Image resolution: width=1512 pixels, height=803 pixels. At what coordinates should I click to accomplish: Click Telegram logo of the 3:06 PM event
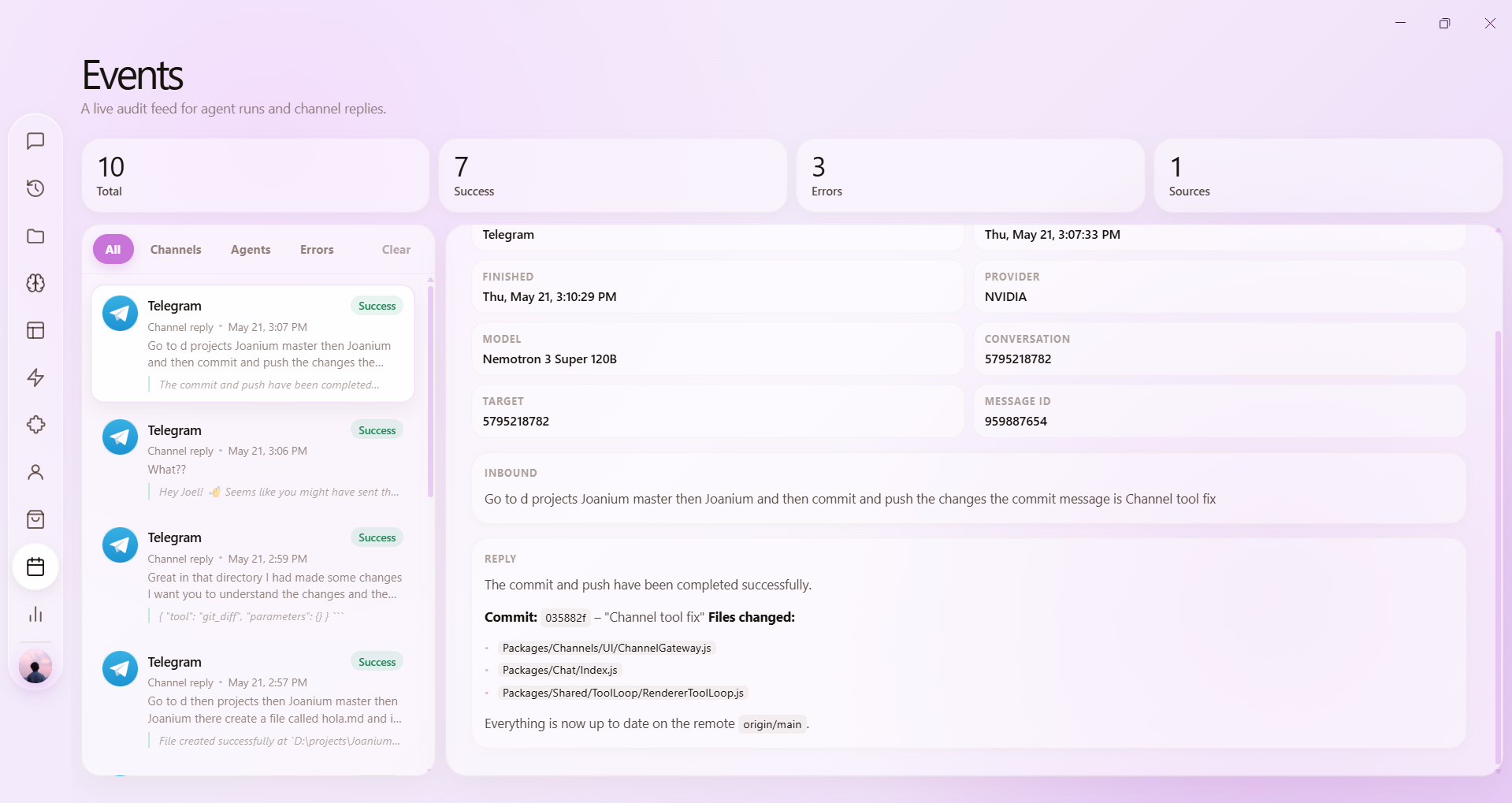point(121,437)
